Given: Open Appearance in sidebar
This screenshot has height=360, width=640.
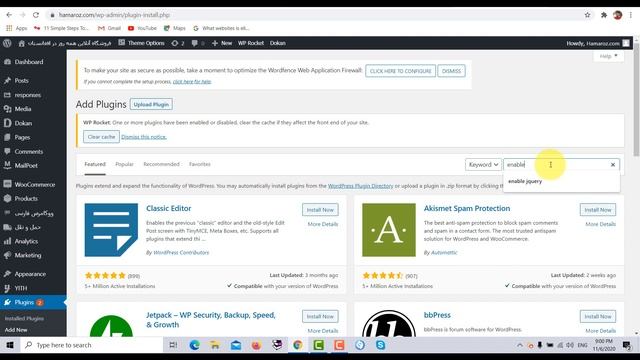Looking at the screenshot, I should [x=30, y=274].
